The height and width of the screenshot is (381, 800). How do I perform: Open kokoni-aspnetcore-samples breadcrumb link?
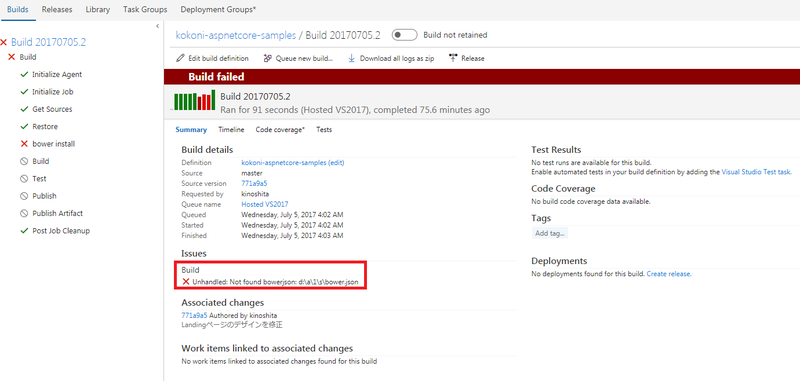tap(236, 35)
